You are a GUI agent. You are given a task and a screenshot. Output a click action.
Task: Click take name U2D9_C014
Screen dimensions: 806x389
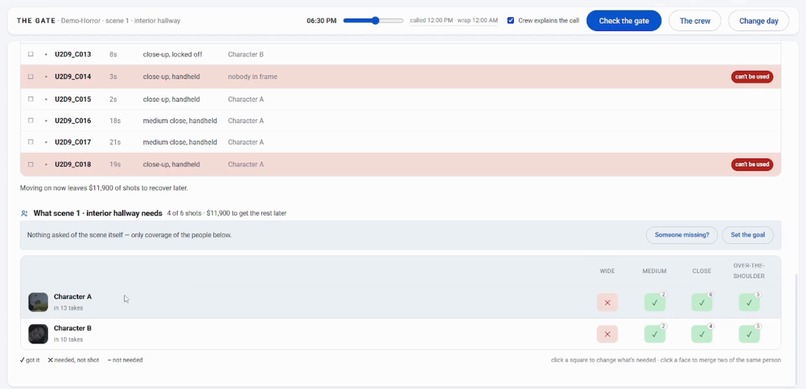pos(72,77)
